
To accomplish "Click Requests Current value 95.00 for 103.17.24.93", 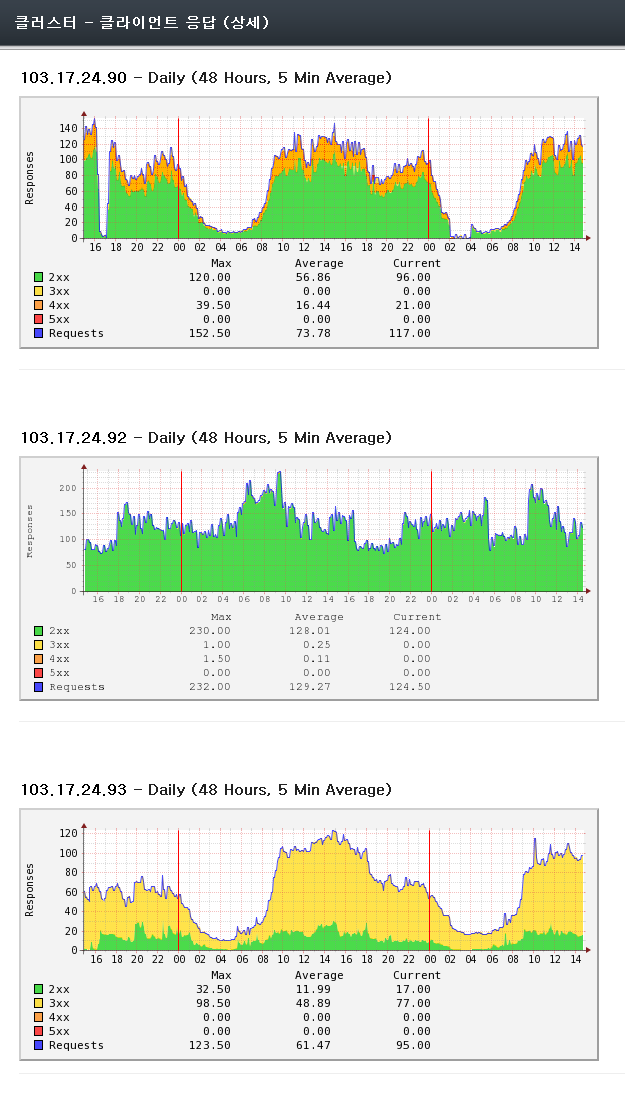I will tap(413, 1046).
